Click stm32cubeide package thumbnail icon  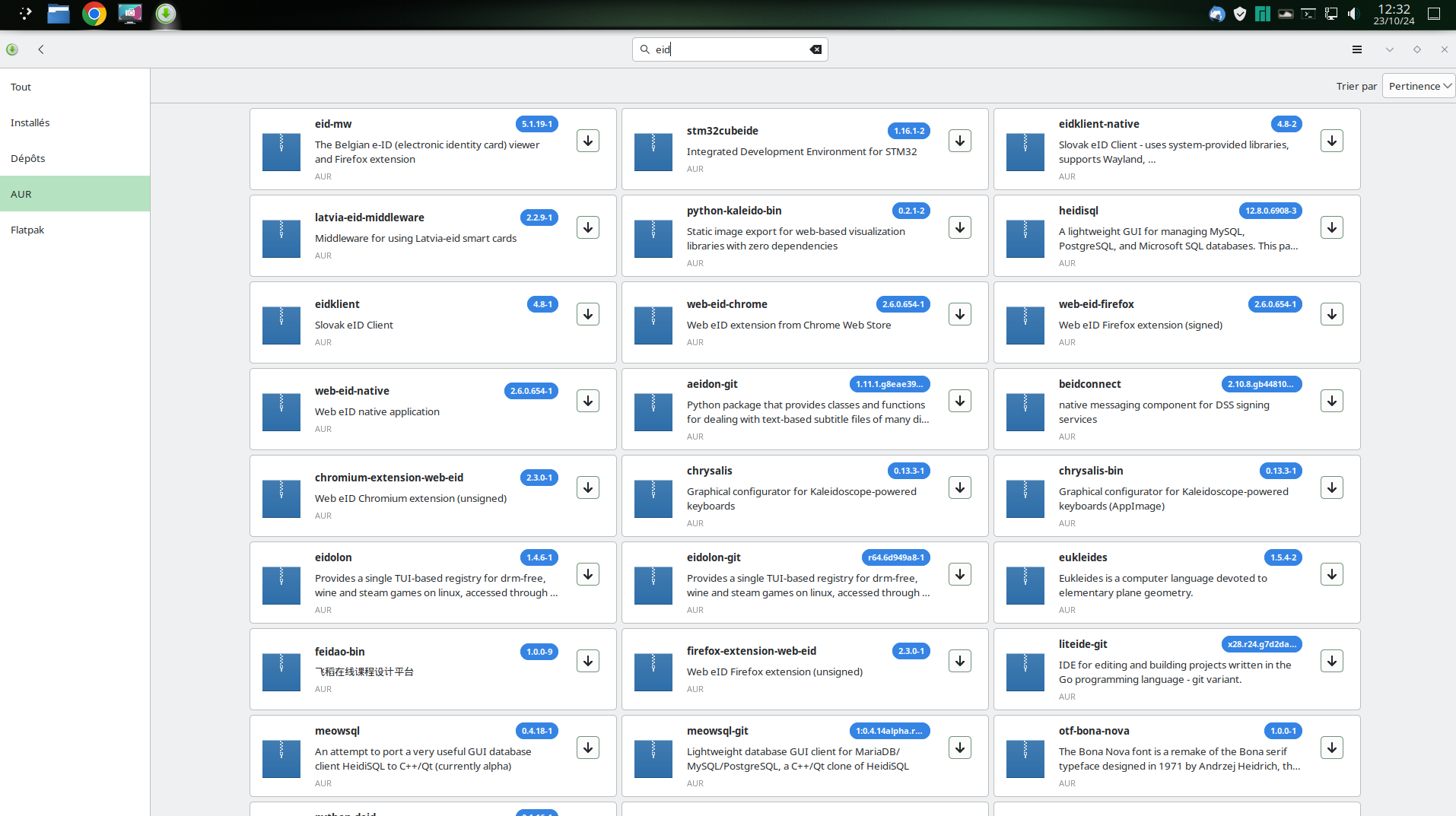(x=653, y=152)
